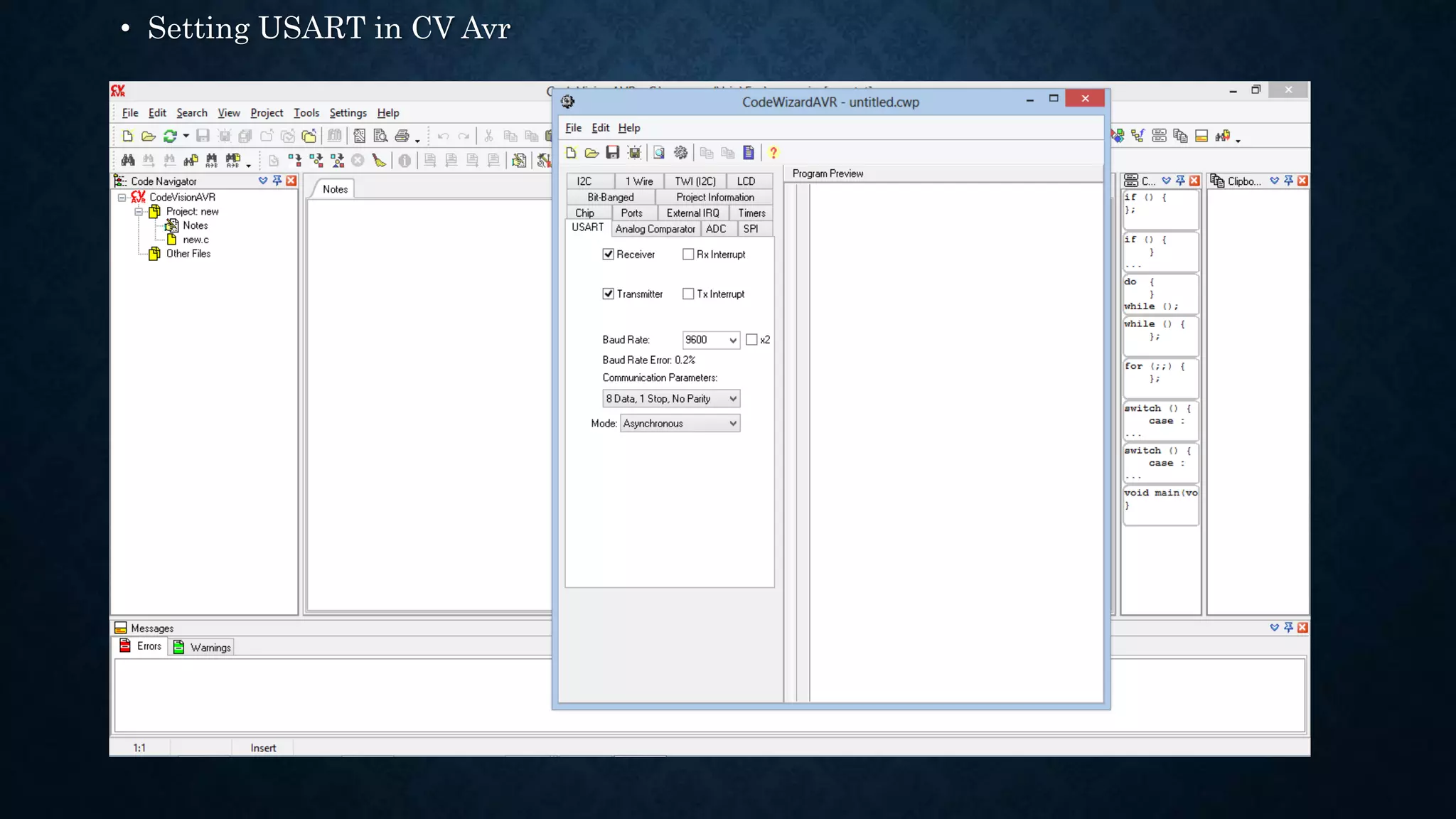
Task: Enable the Rx Interrupt checkbox
Action: [x=688, y=255]
